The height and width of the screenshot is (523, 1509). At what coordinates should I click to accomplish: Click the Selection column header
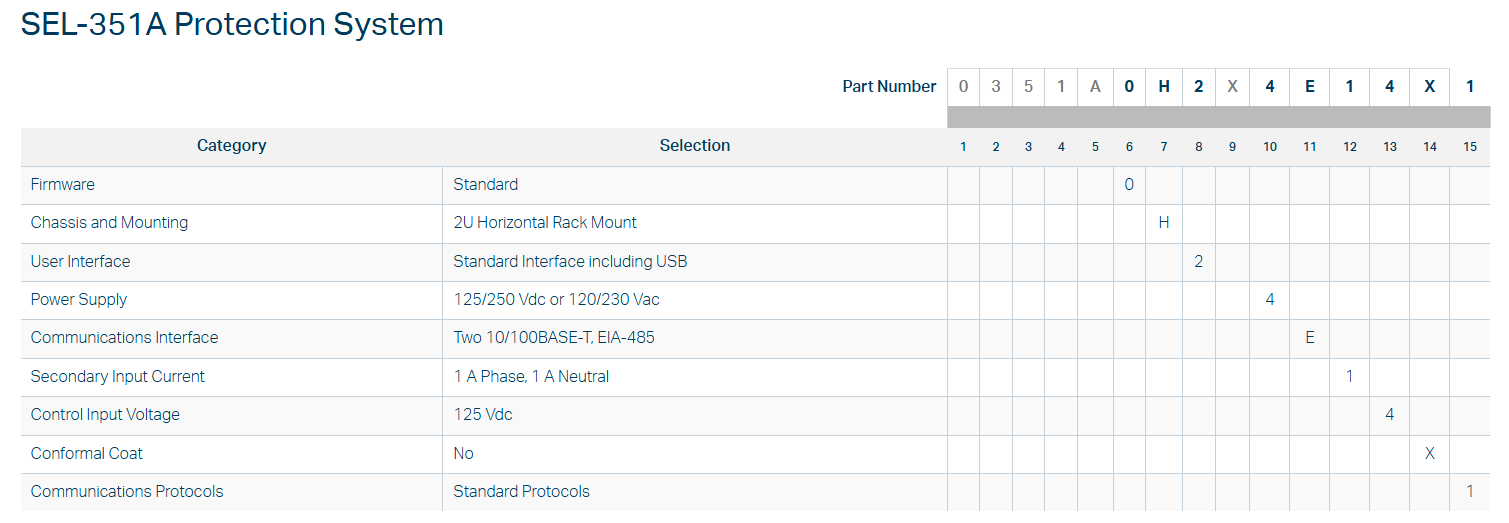[695, 146]
